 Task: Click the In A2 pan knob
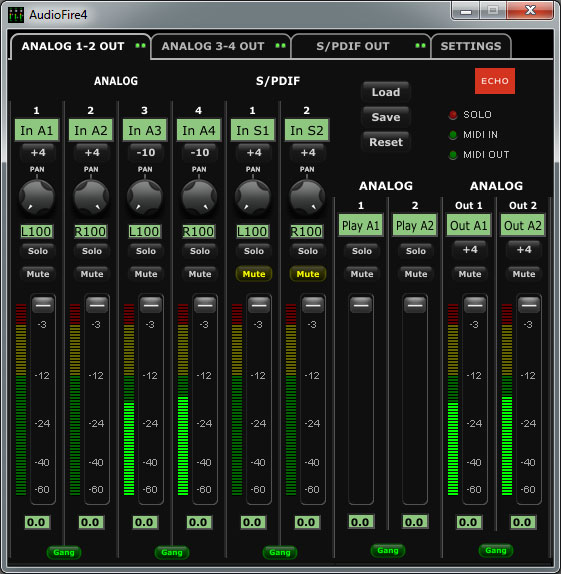point(91,197)
